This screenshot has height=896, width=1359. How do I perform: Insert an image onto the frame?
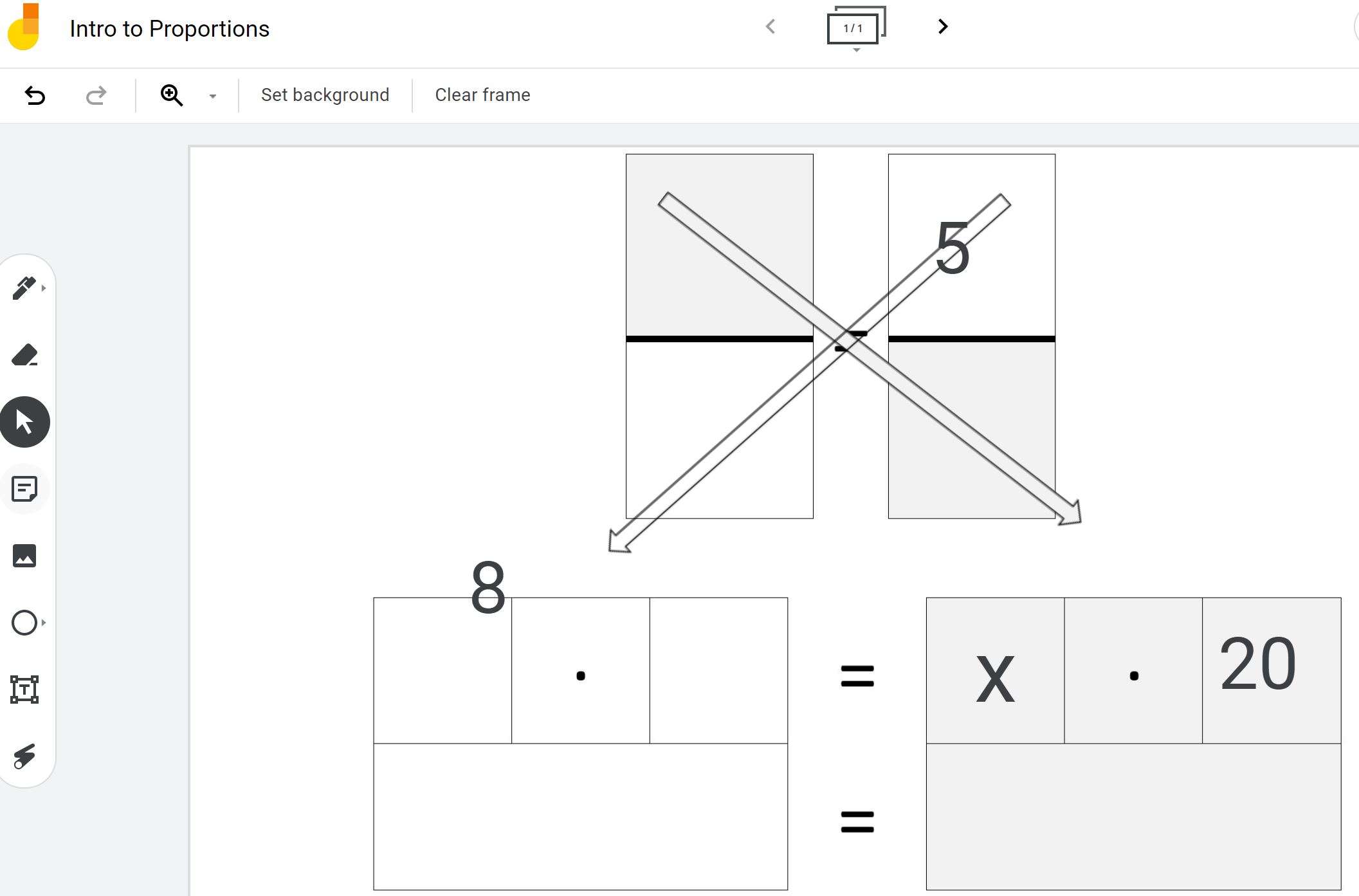click(x=25, y=556)
